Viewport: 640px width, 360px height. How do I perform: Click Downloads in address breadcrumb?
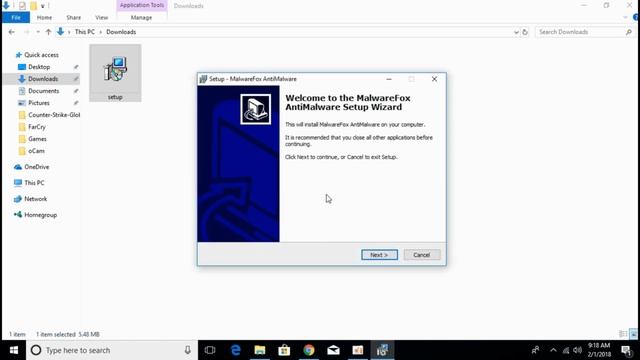point(121,32)
